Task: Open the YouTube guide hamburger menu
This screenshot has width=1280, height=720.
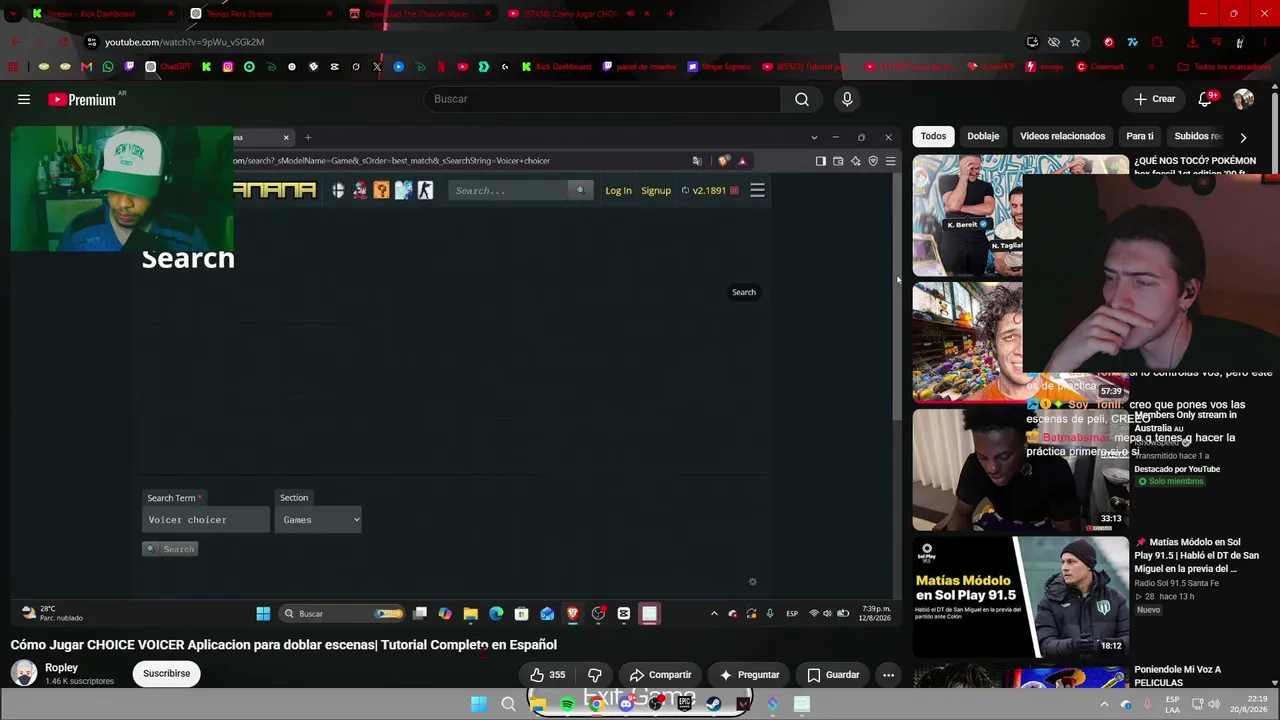Action: click(x=24, y=99)
